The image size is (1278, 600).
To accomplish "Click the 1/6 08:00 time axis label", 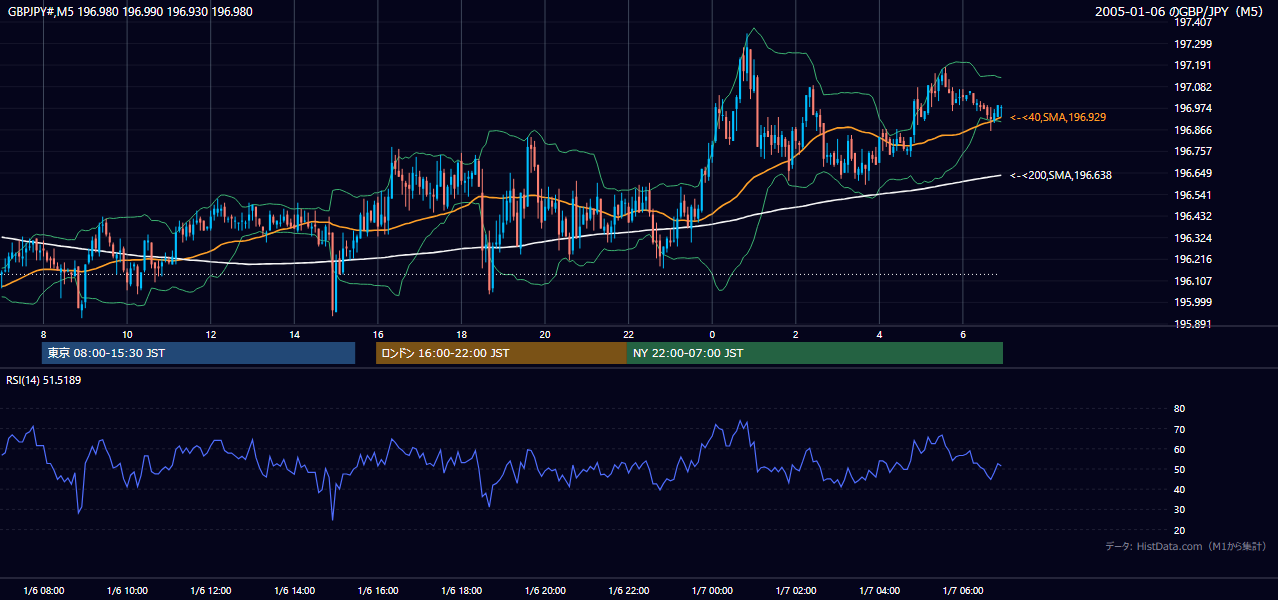I will (43, 591).
